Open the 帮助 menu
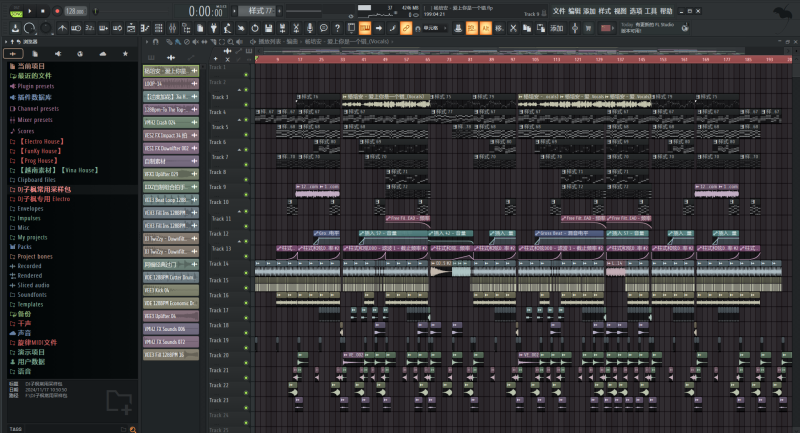 pyautogui.click(x=666, y=11)
